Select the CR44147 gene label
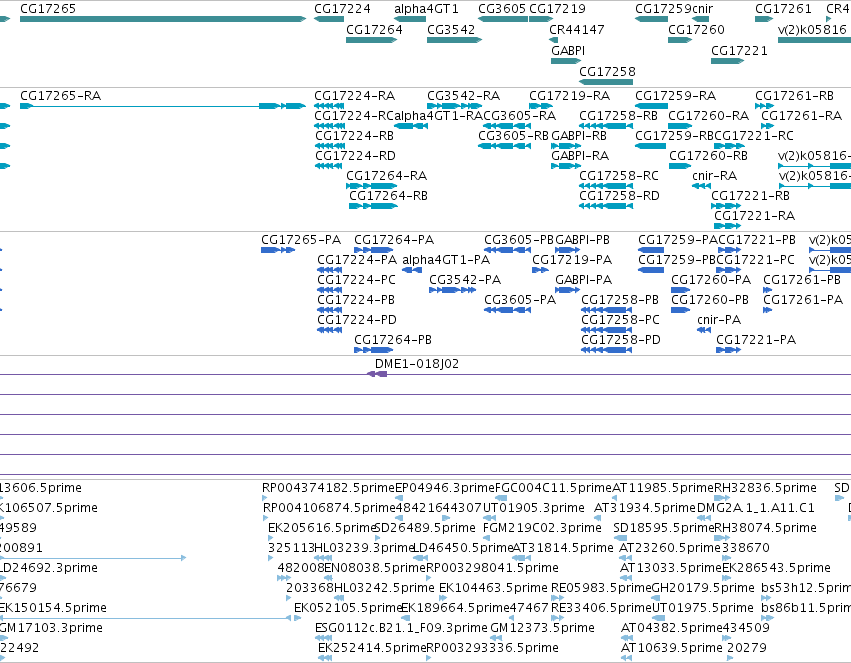Viewport: 851px width, 663px height. click(x=577, y=29)
